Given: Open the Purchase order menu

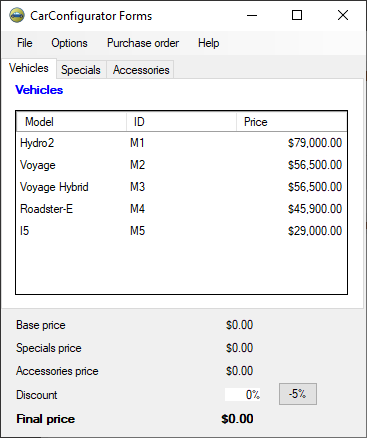Looking at the screenshot, I should point(143,43).
